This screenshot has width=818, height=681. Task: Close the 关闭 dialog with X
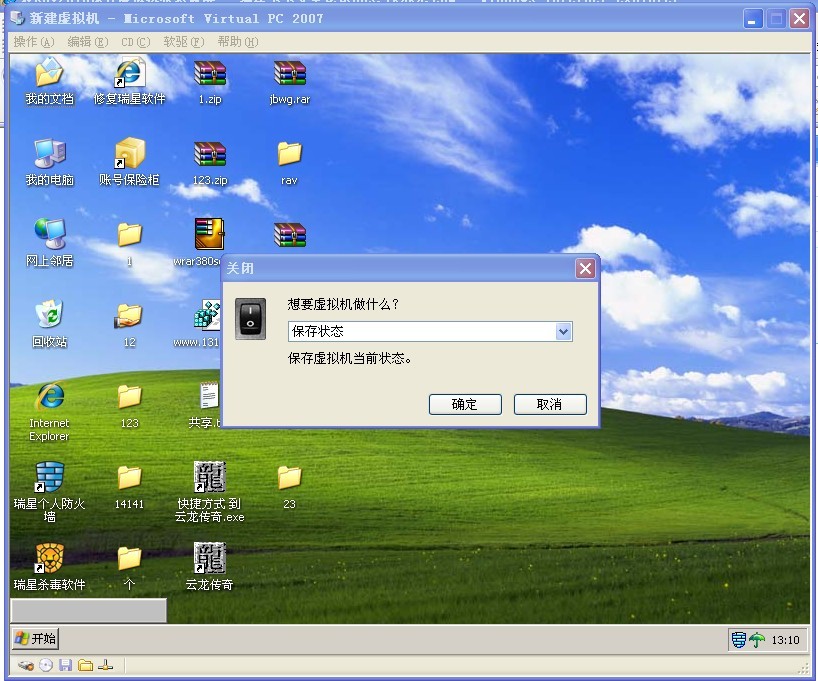[585, 269]
